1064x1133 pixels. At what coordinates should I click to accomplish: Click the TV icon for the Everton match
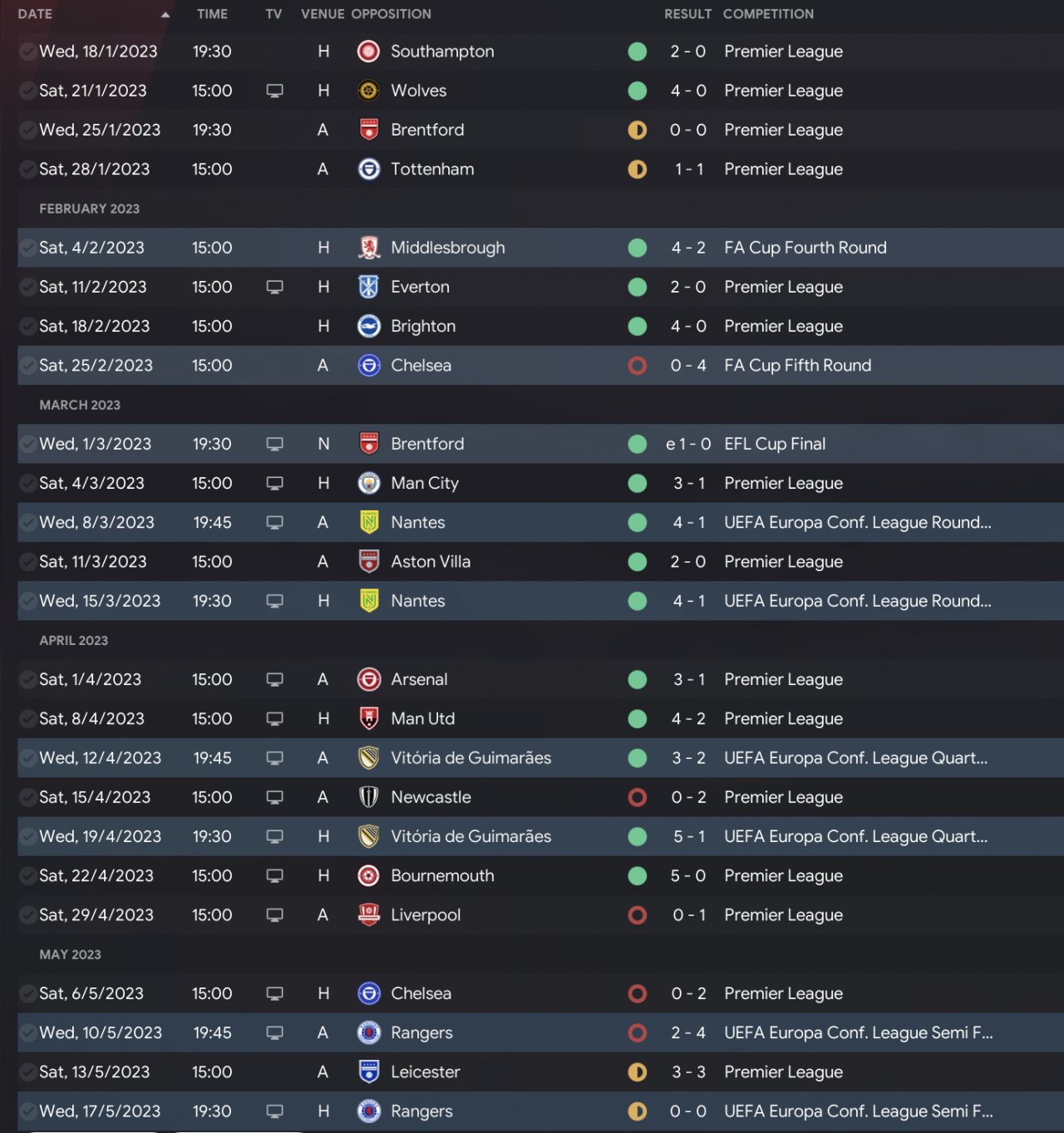(274, 287)
